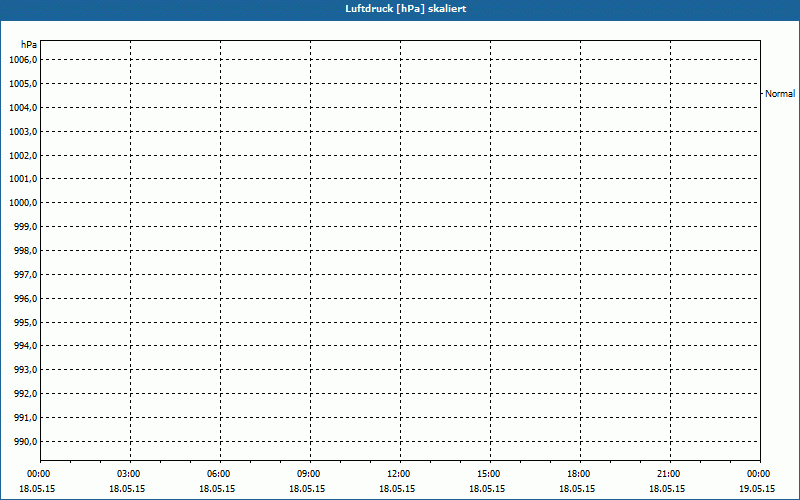800x500 pixels.
Task: Click the 993,0 axis value
Action: pyautogui.click(x=26, y=369)
